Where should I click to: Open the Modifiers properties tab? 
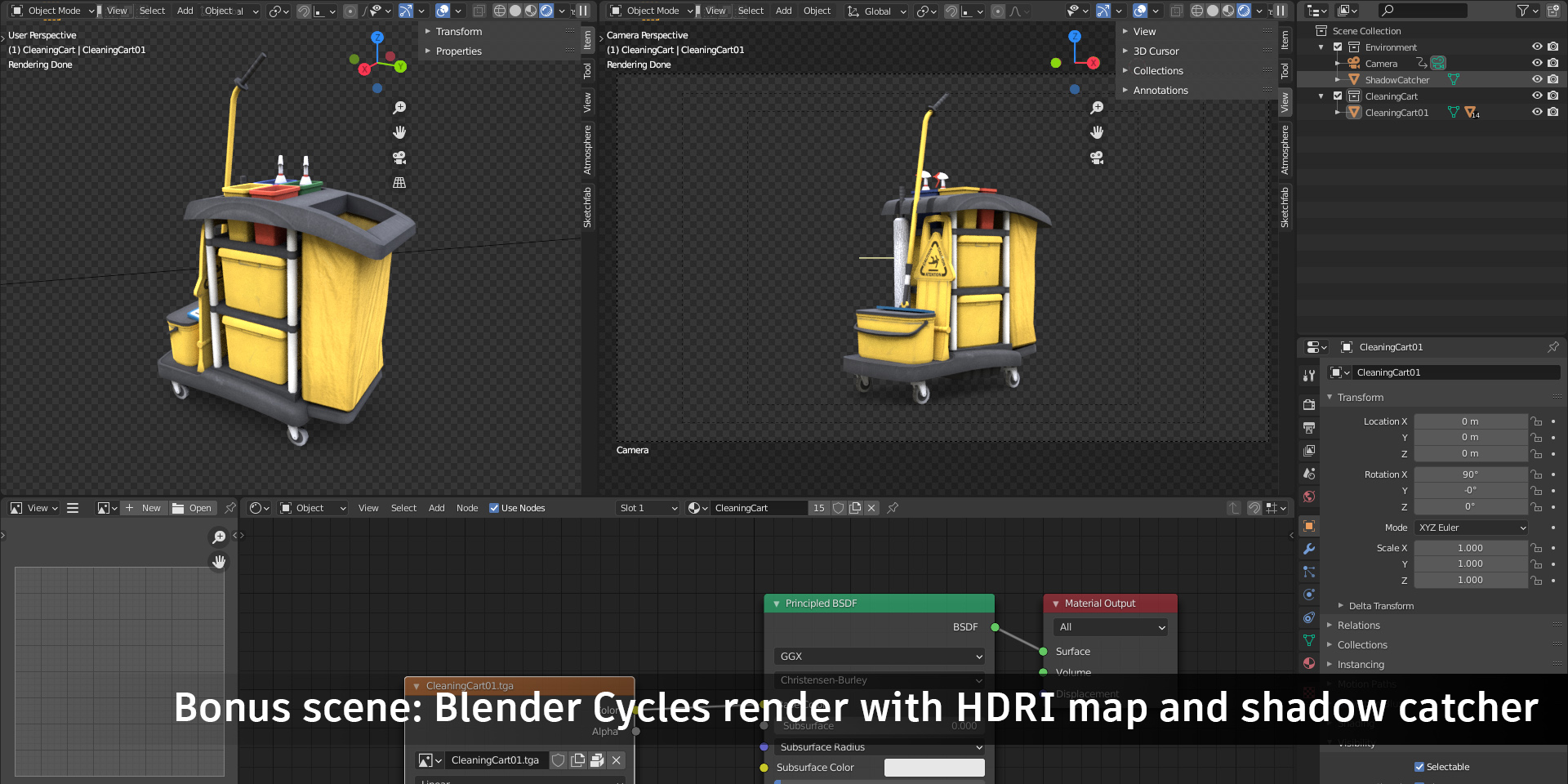coord(1309,549)
